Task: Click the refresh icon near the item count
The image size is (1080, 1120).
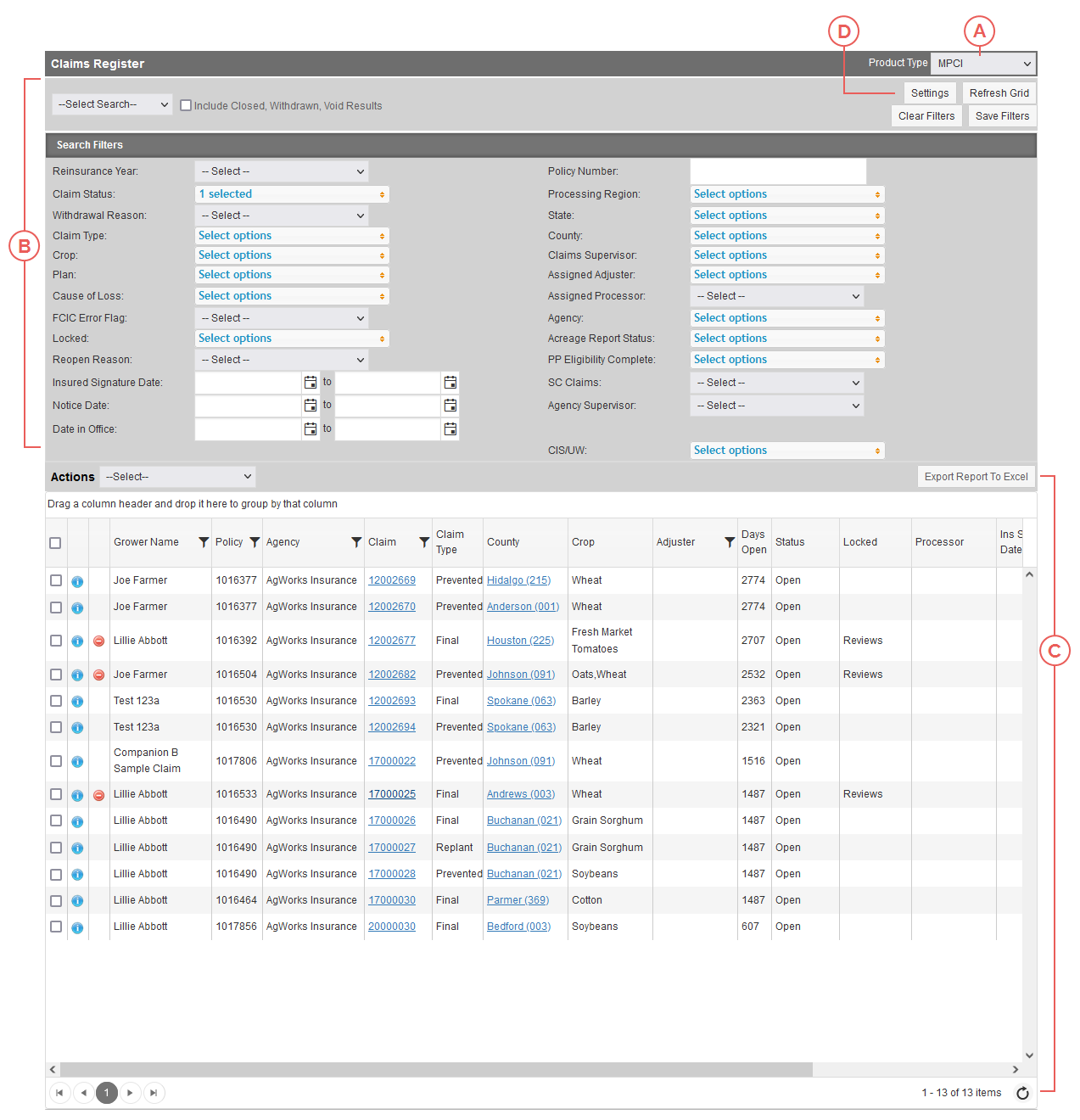Action: click(1022, 1093)
